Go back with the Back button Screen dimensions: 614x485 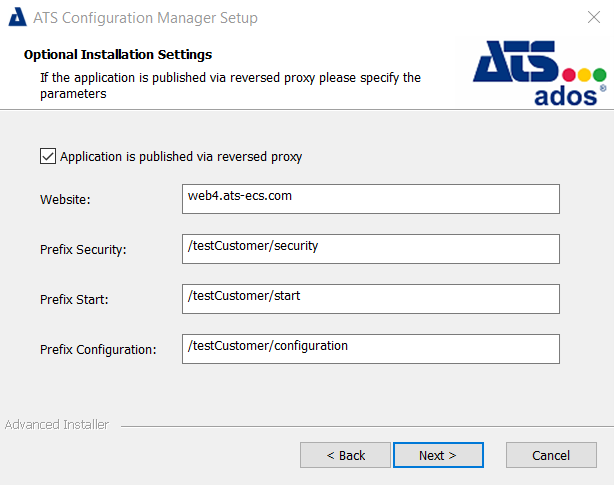346,455
